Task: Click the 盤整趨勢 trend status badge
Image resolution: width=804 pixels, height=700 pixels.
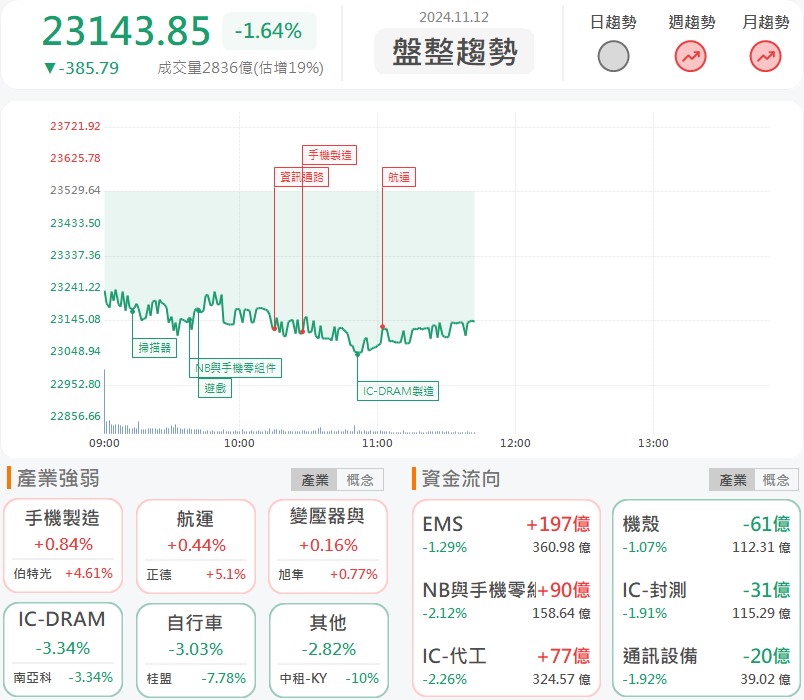Action: coord(454,51)
